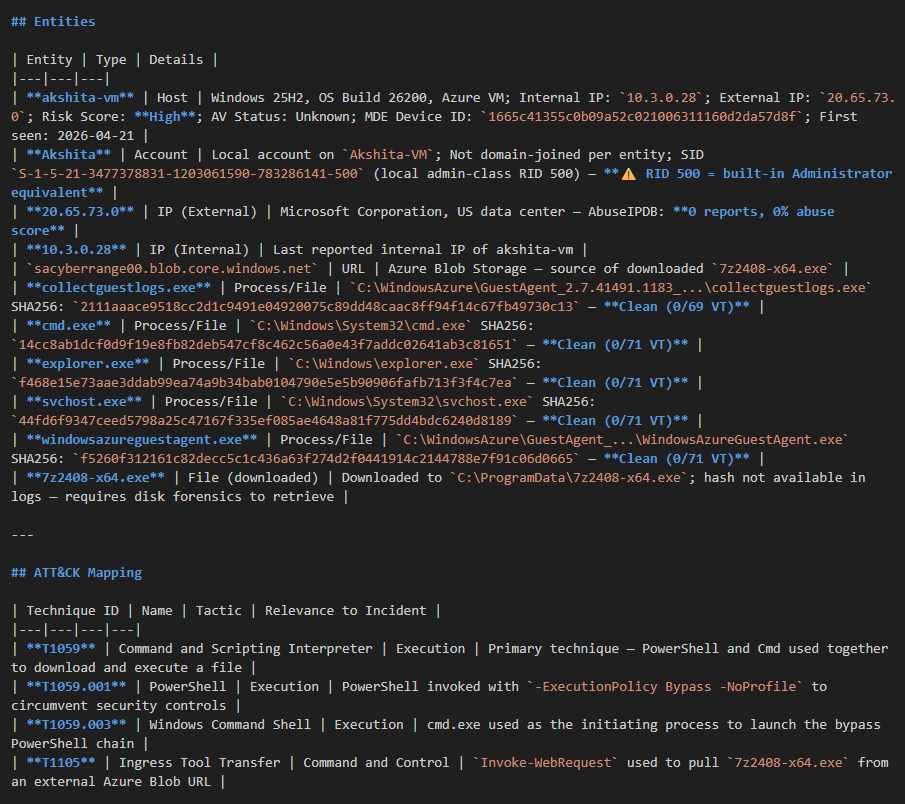Click the WindowsAzureGuestAgent.exe file path
The height and width of the screenshot is (804, 905).
click(623, 441)
